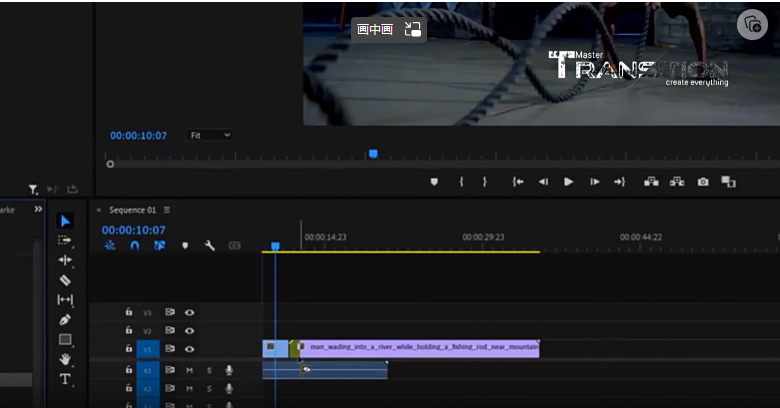Open the Fit zoom level dropdown

coord(210,135)
